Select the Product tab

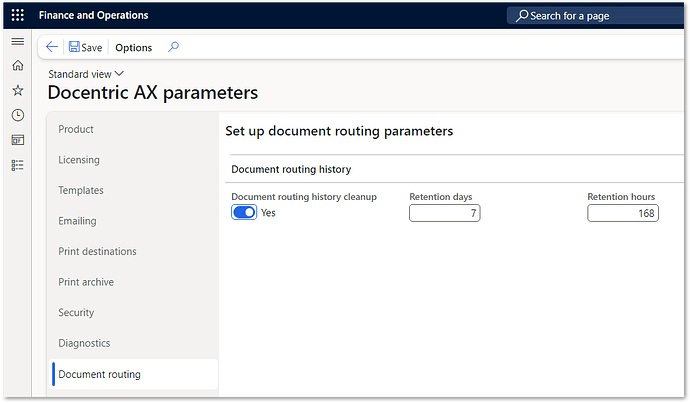[x=132, y=129]
